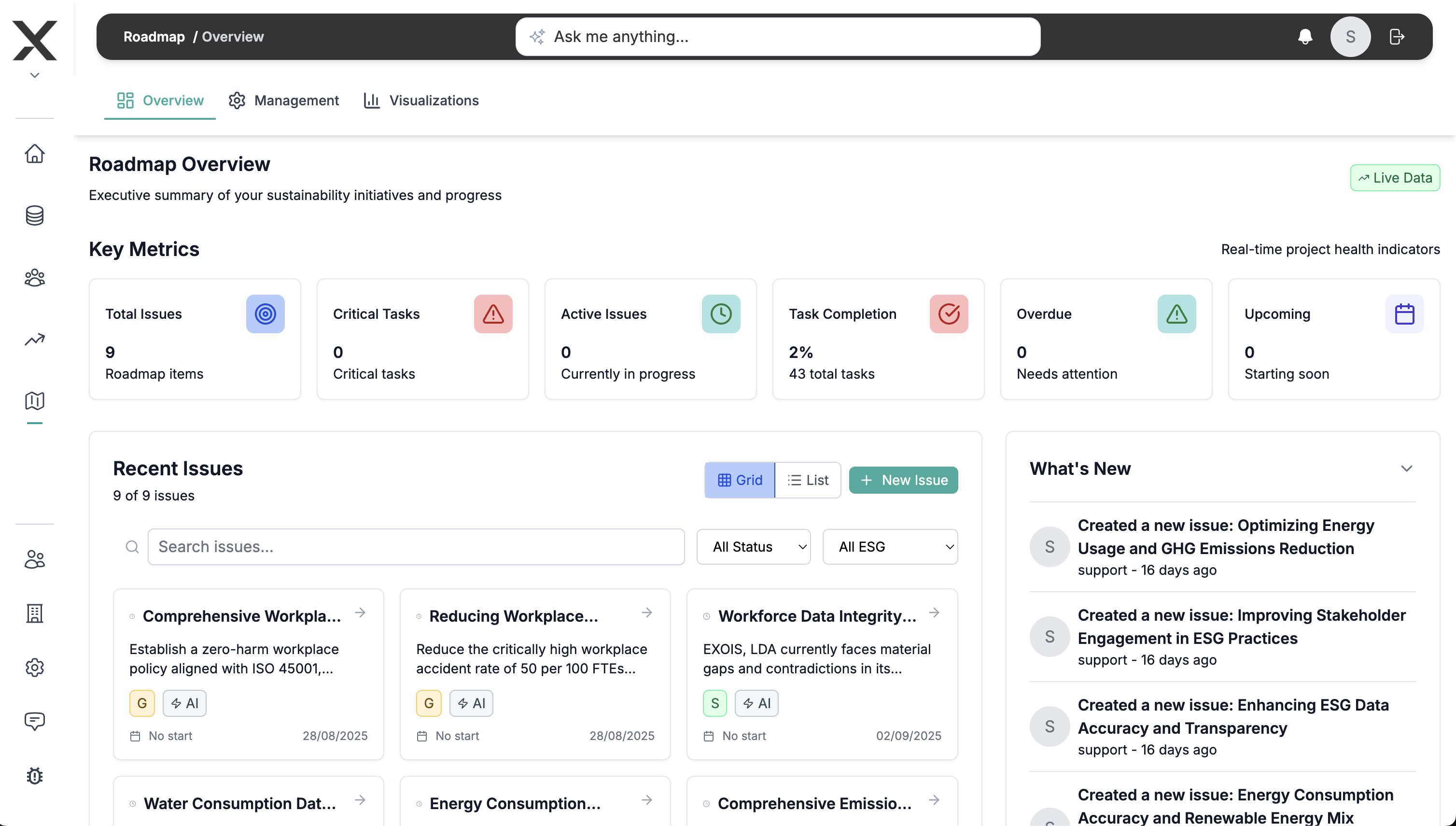1456x826 pixels.
Task: Open the building icon in sidebar
Action: point(35,613)
